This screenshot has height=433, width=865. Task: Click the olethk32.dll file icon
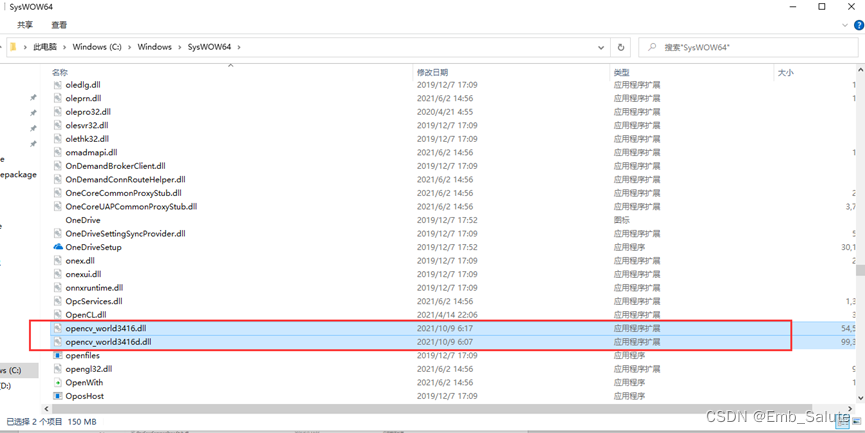pos(58,139)
